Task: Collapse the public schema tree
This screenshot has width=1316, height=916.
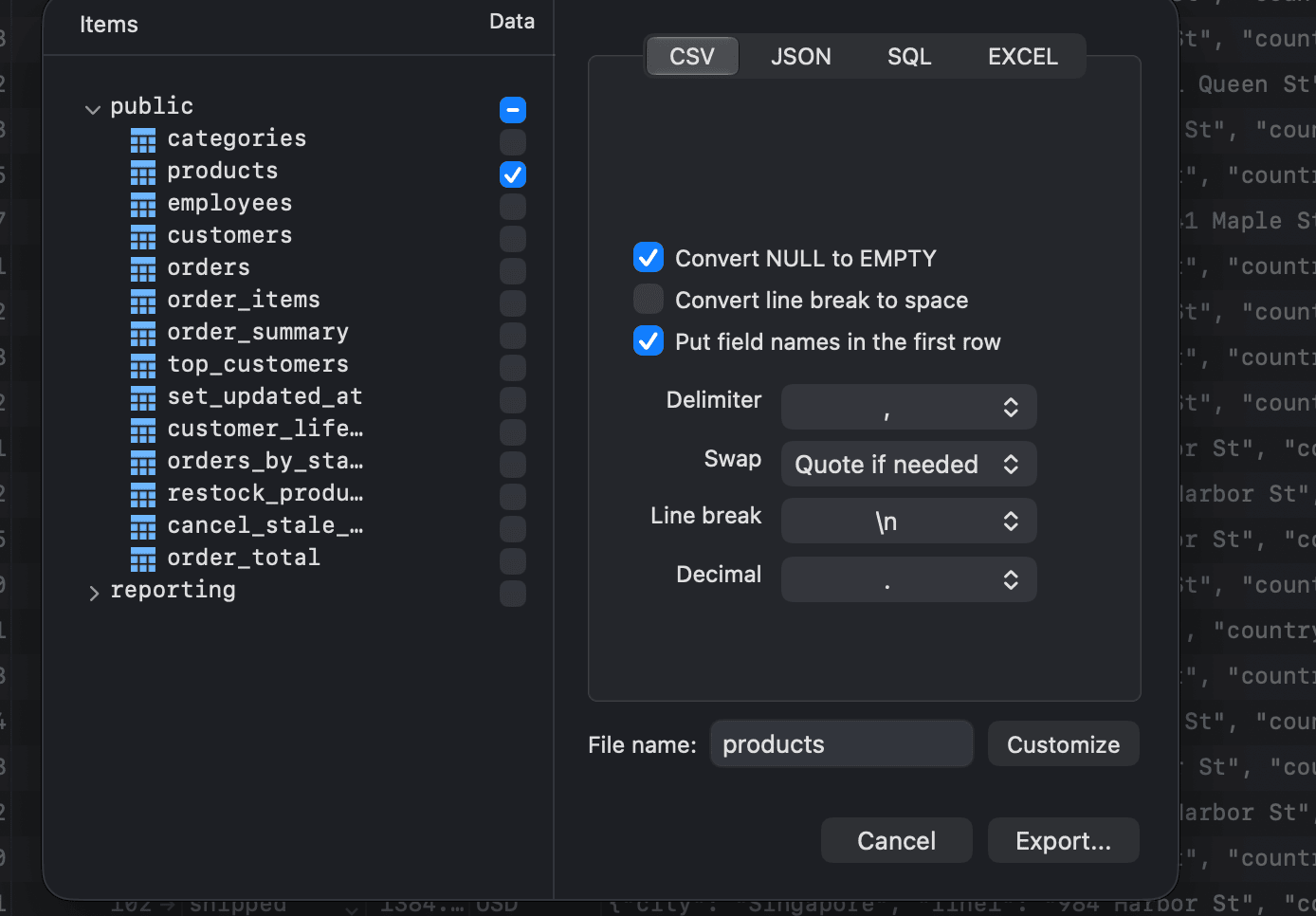Action: click(x=93, y=110)
